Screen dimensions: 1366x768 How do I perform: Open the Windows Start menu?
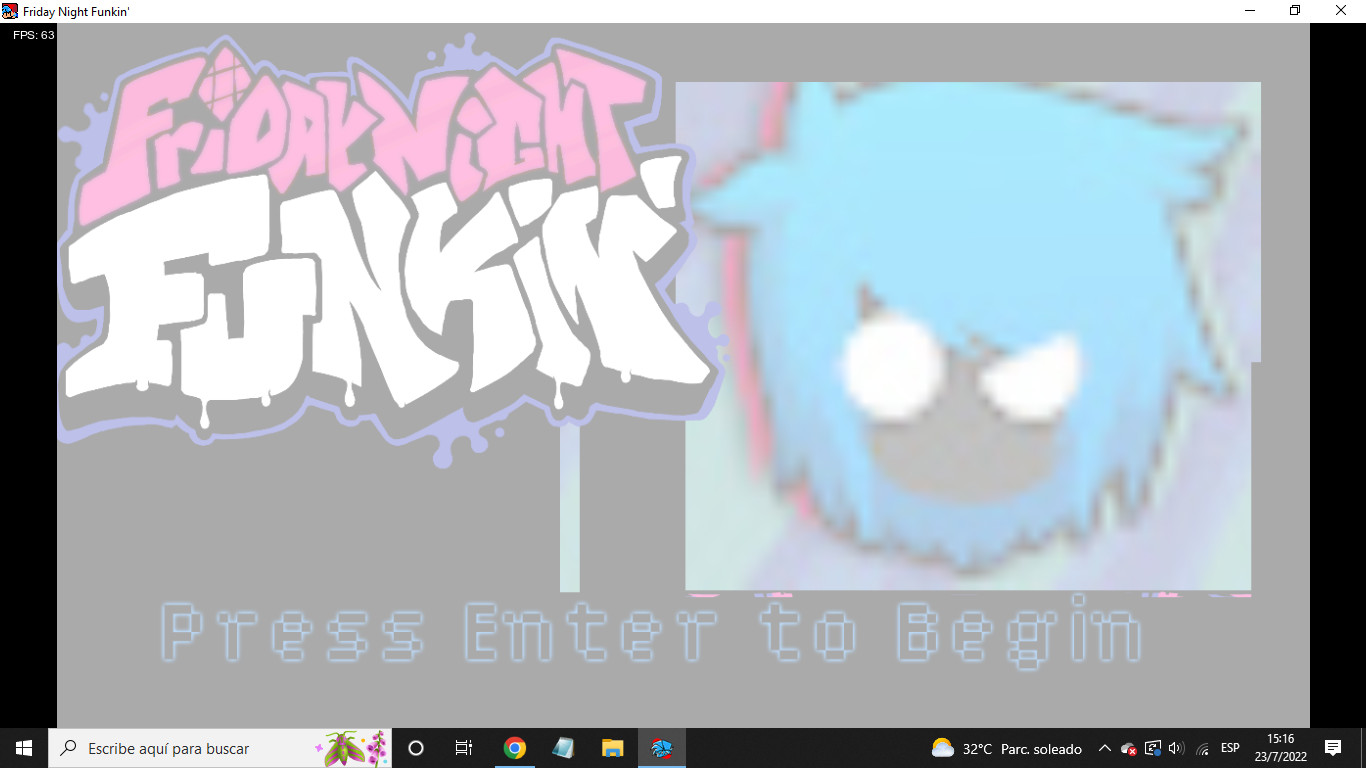point(24,748)
